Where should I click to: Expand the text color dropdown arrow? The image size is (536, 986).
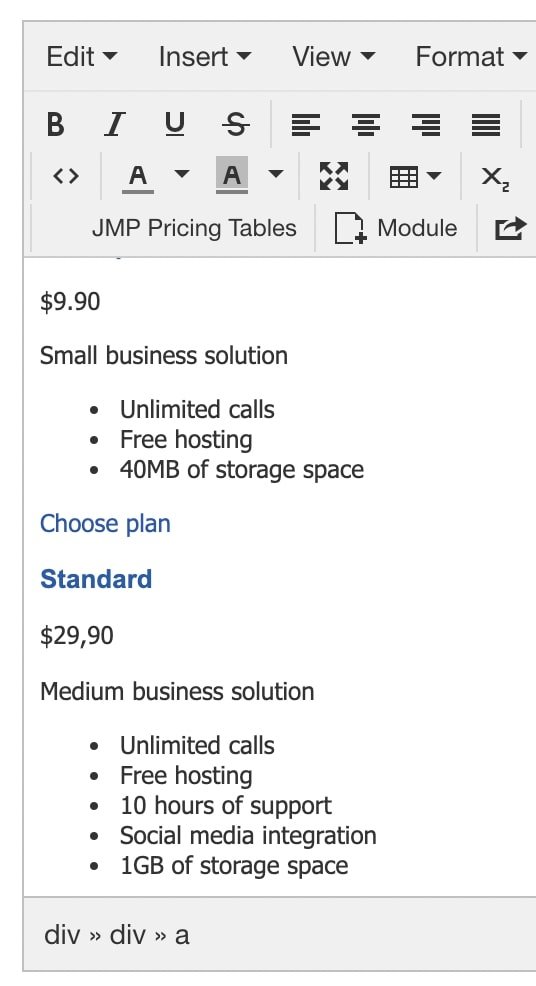click(x=182, y=174)
